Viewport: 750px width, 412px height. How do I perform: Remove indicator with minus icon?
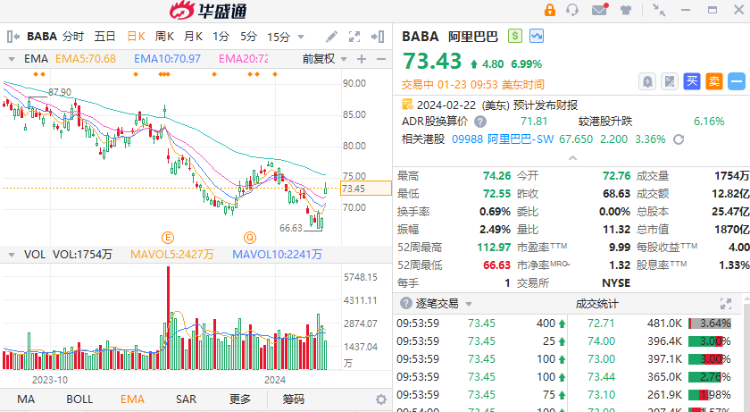point(381,59)
